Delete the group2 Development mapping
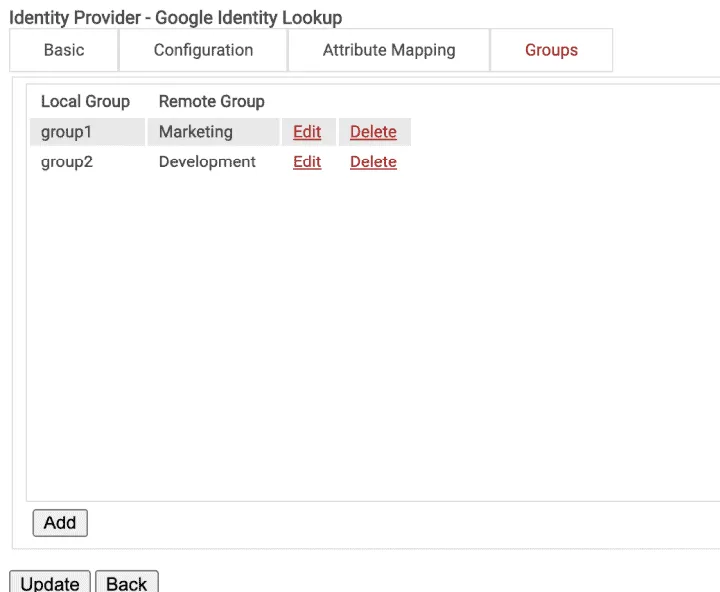Screen dimensions: 720x592 point(373,162)
